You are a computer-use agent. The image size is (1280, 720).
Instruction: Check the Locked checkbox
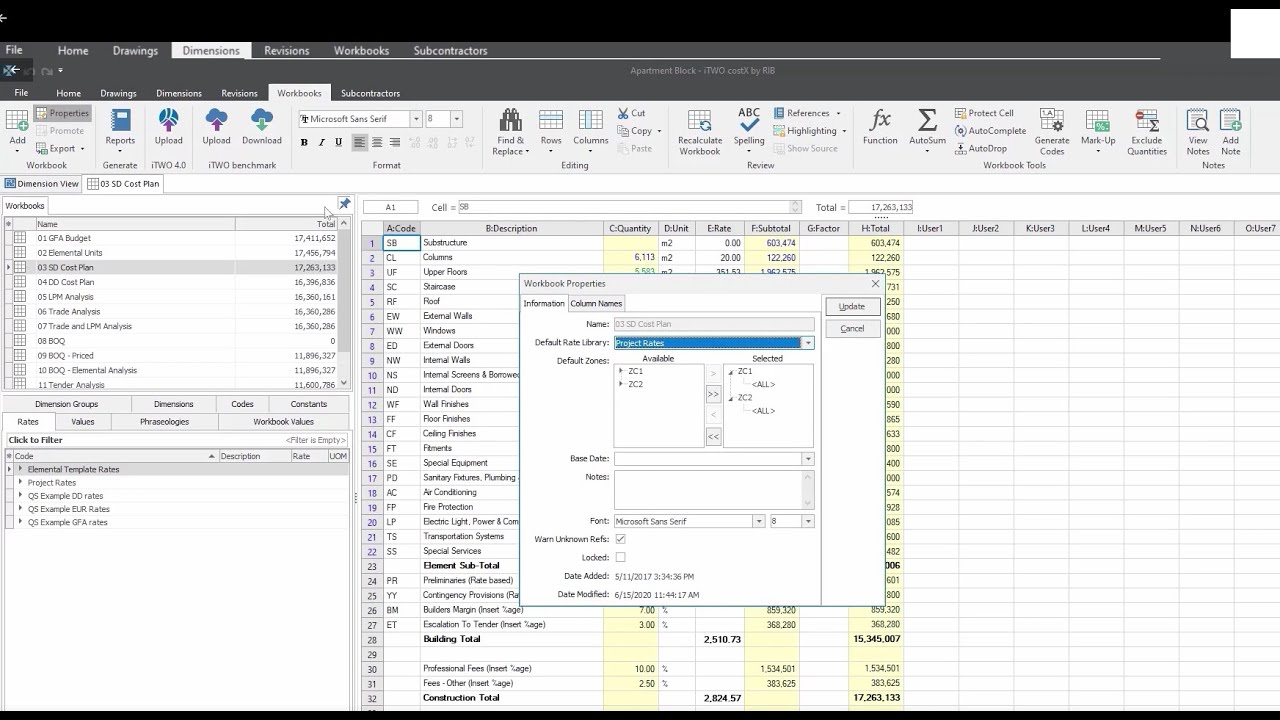click(x=620, y=557)
